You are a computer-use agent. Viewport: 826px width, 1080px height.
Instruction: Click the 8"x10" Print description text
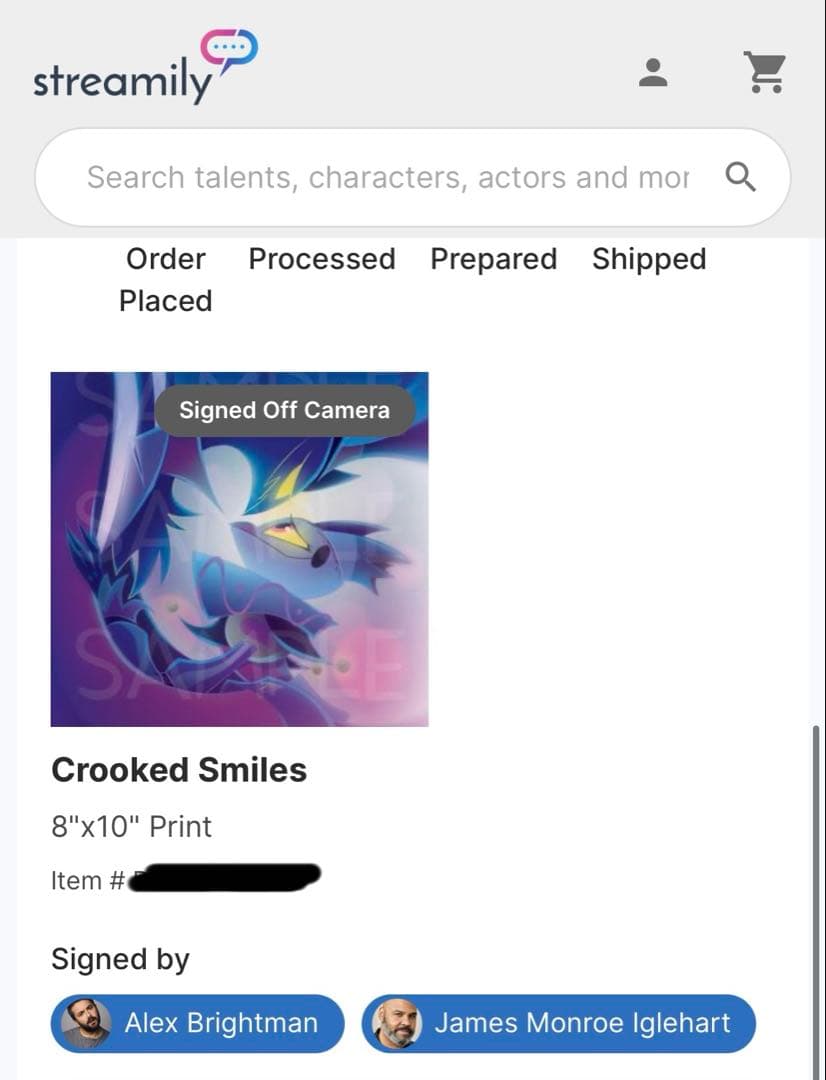coord(131,826)
